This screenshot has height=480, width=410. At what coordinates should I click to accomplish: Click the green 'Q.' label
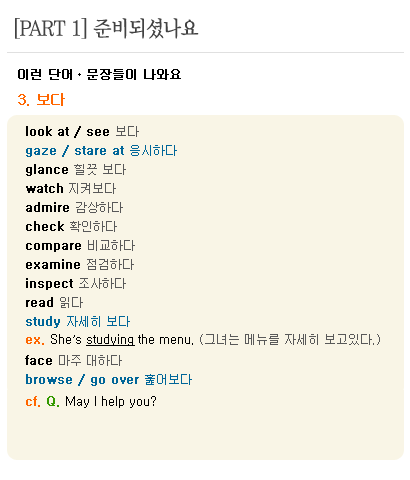click(x=53, y=401)
